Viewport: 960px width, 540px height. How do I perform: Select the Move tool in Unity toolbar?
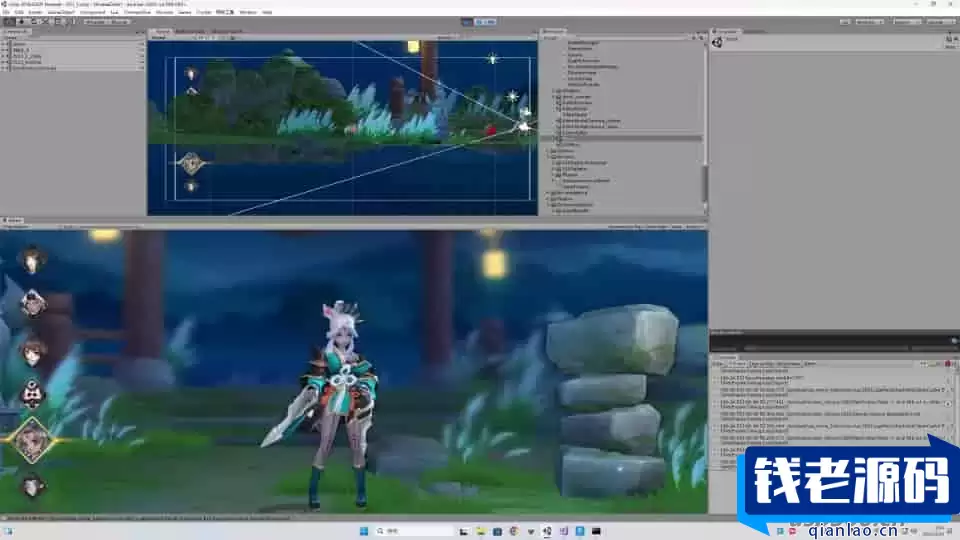(21, 21)
